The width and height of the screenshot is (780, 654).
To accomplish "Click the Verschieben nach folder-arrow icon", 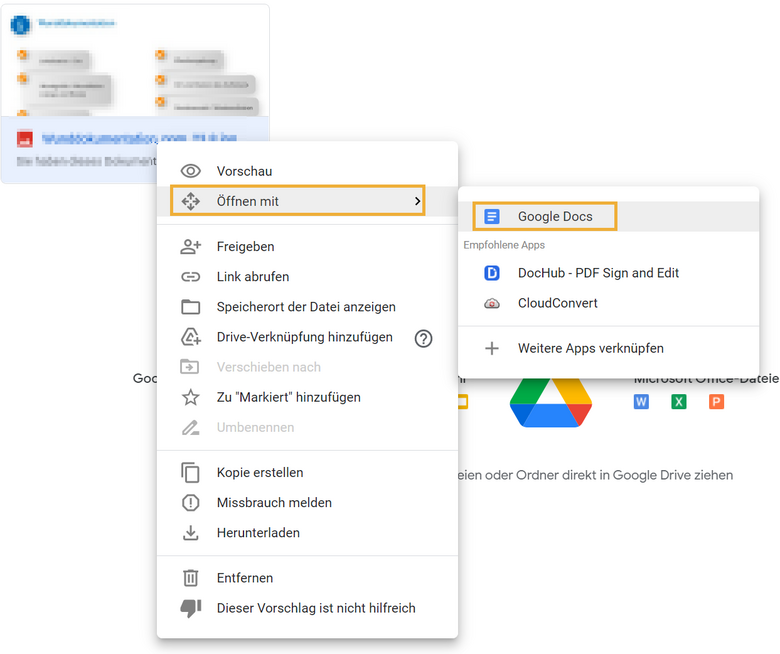I will click(190, 367).
